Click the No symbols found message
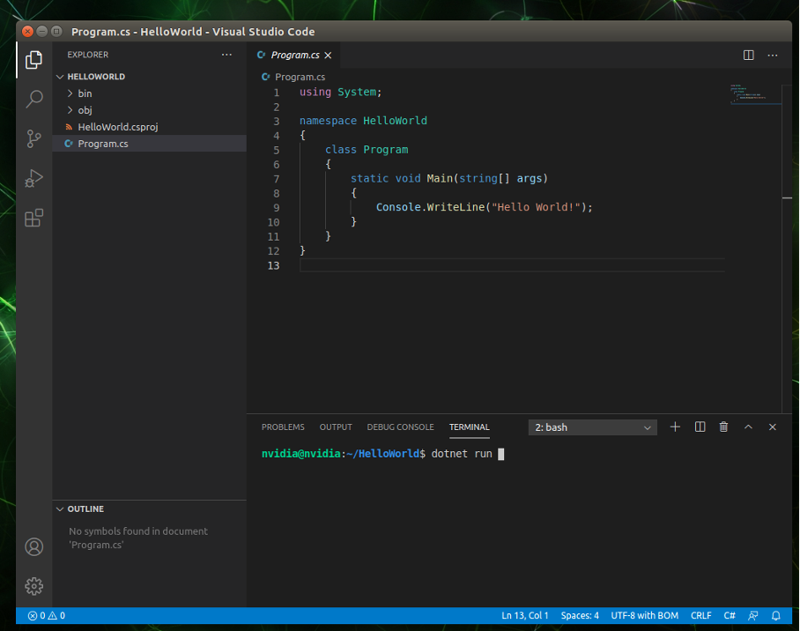This screenshot has height=631, width=800. [x=138, y=538]
